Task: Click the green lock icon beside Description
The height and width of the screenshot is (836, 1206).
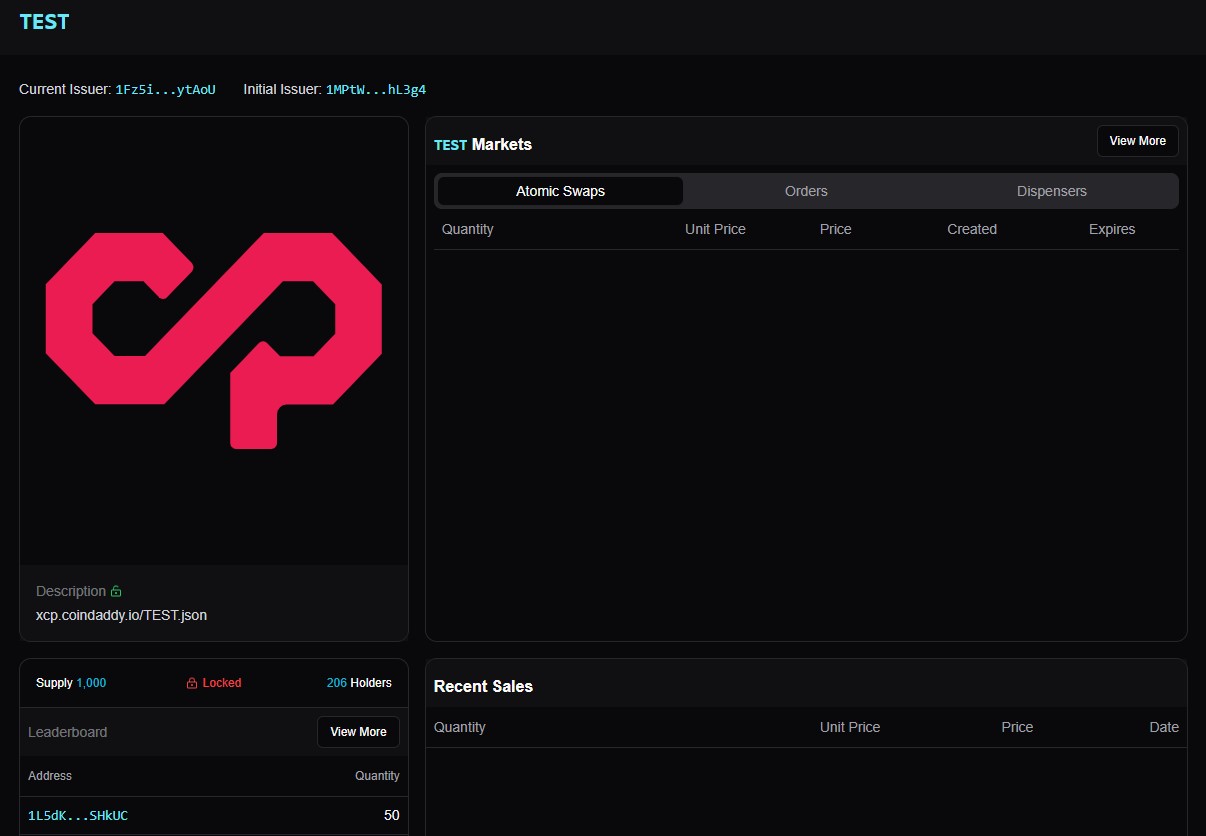Action: pyautogui.click(x=116, y=591)
